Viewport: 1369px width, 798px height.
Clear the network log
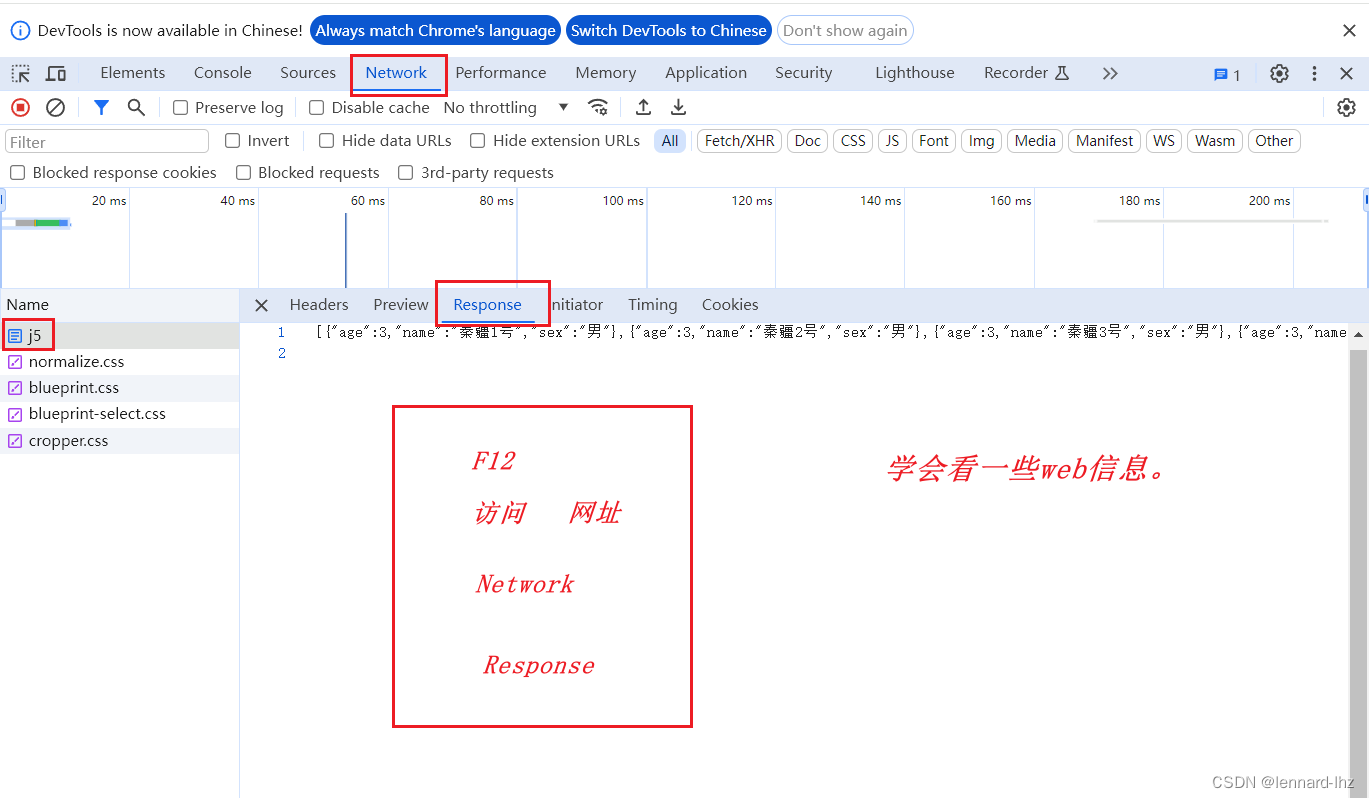pos(56,107)
